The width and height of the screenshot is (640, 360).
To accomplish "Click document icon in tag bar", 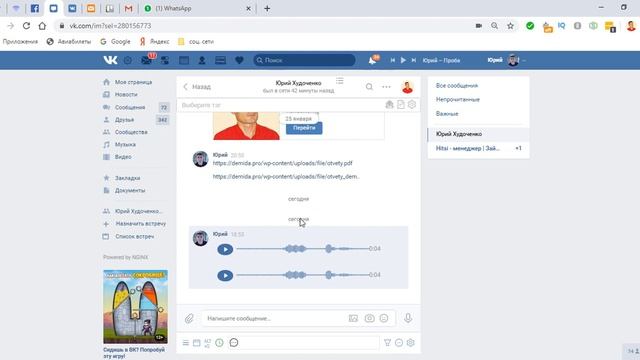I will coord(401,104).
